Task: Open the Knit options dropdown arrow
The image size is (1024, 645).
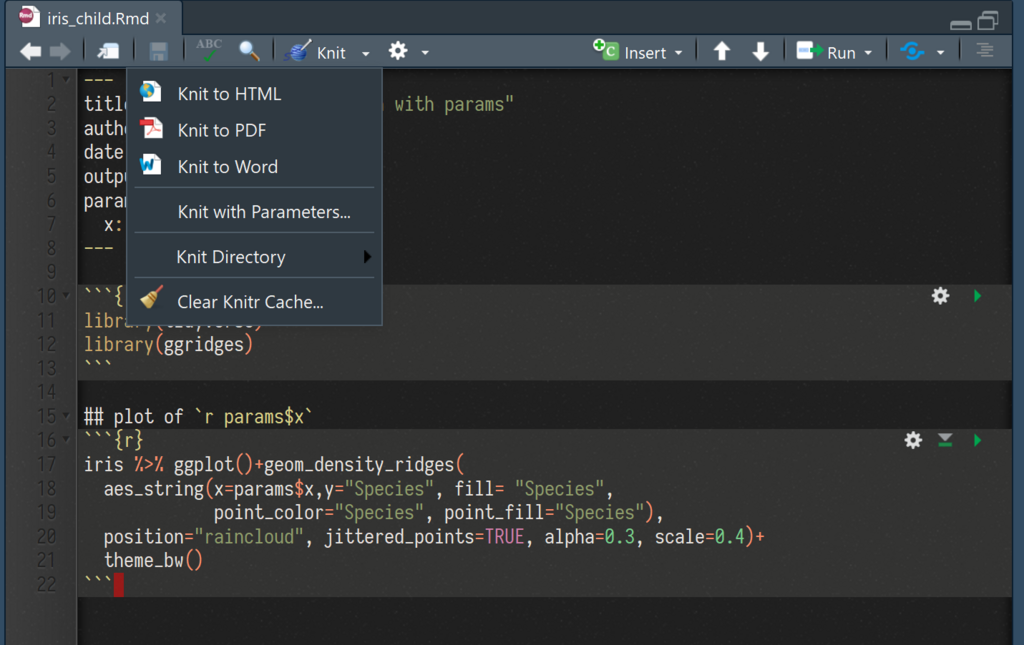Action: tap(366, 54)
